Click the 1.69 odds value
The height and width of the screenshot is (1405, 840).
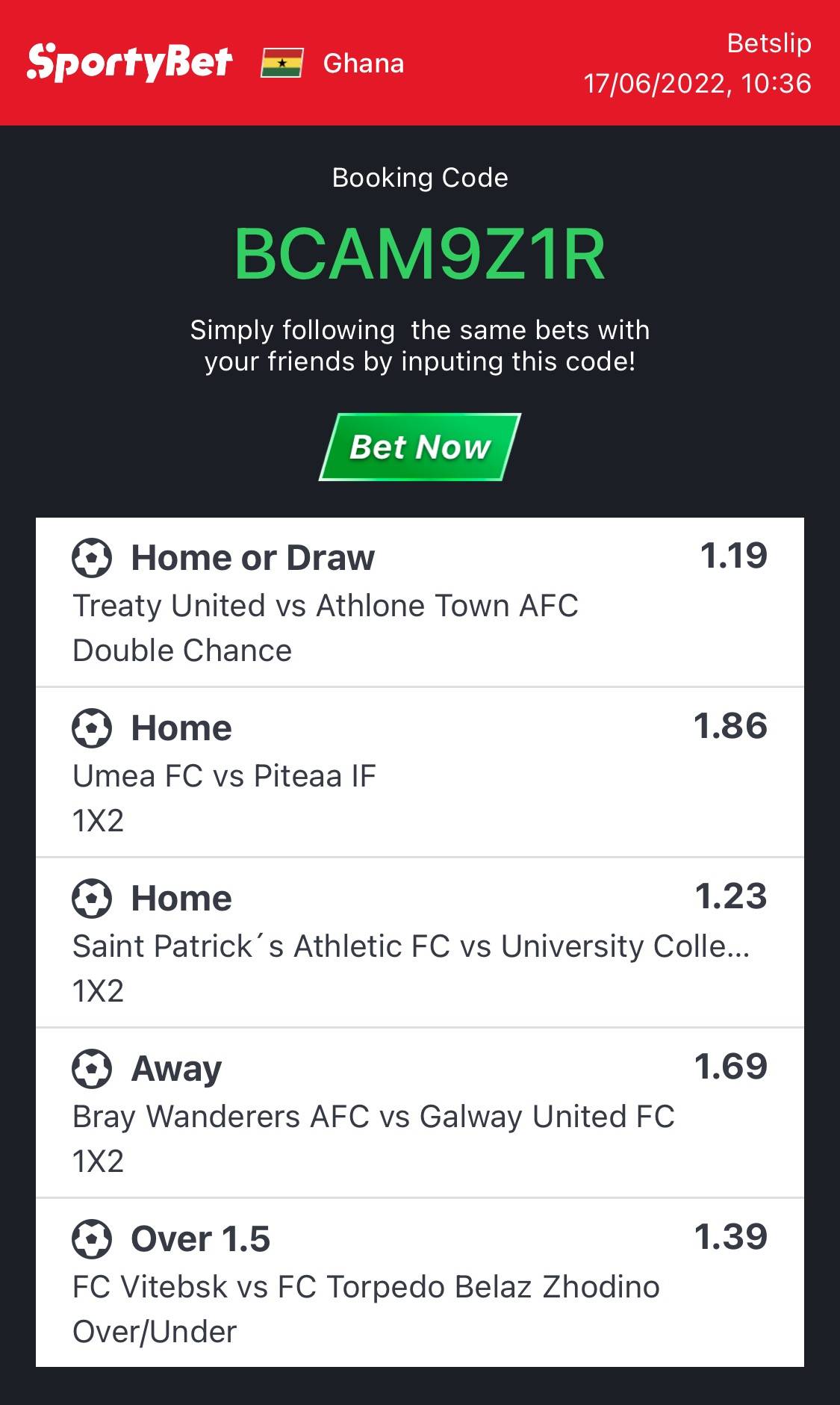(730, 1067)
